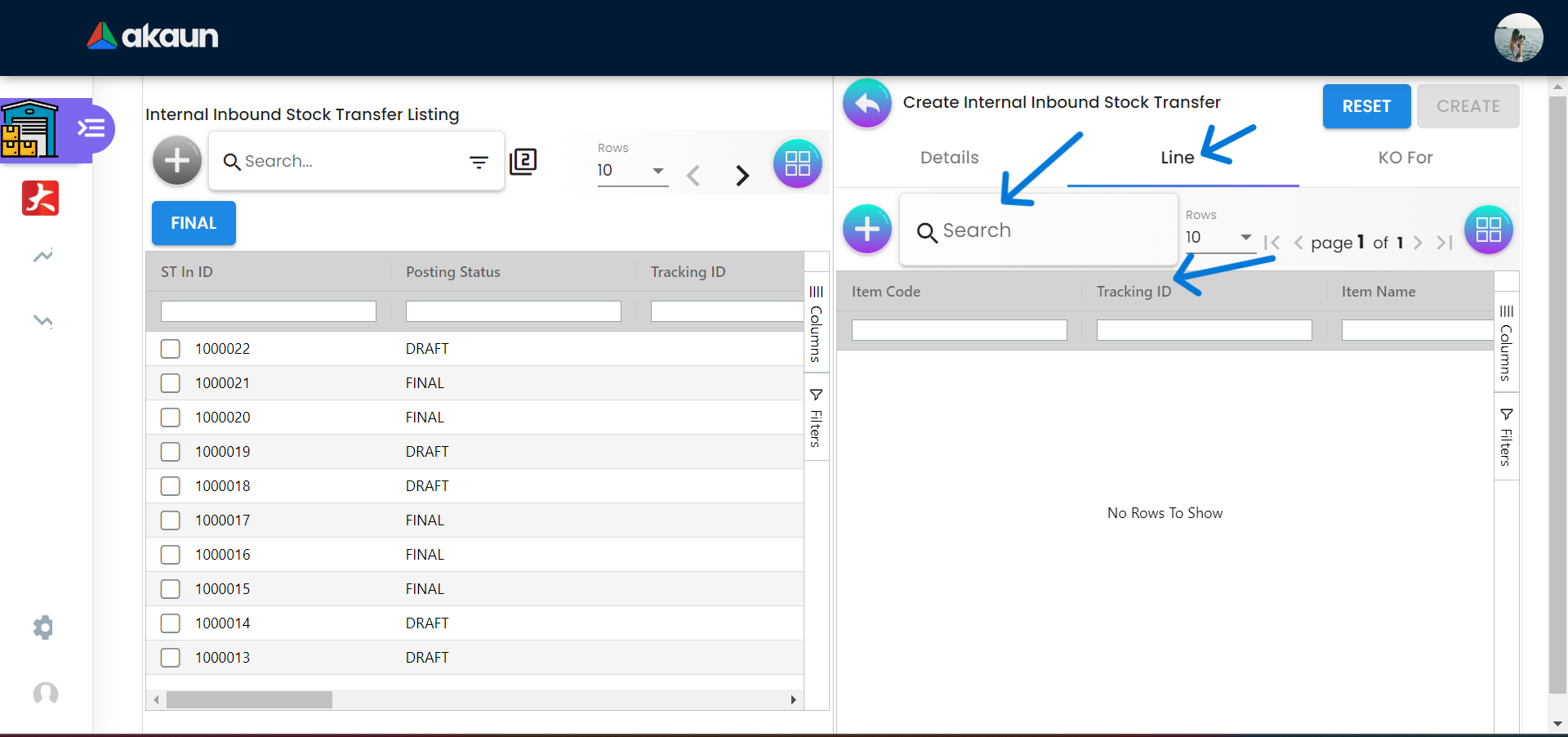Check the box for ST In ID 1000022
Image resolution: width=1568 pixels, height=737 pixels.
pyautogui.click(x=171, y=349)
